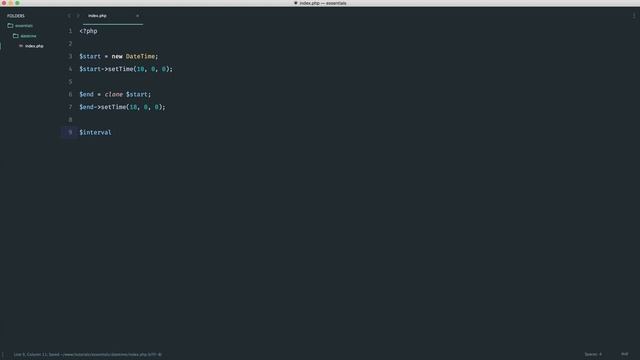The width and height of the screenshot is (640, 360).
Task: Toggle the side bar status icon
Action: (3, 355)
